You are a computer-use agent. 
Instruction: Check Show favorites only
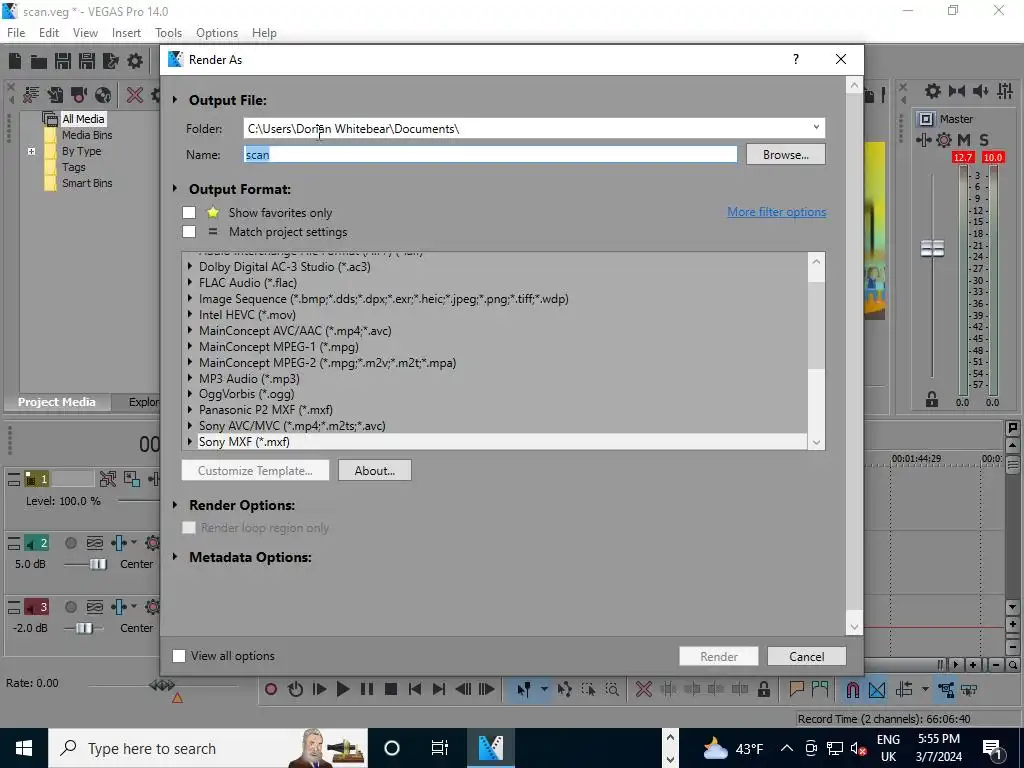click(189, 212)
